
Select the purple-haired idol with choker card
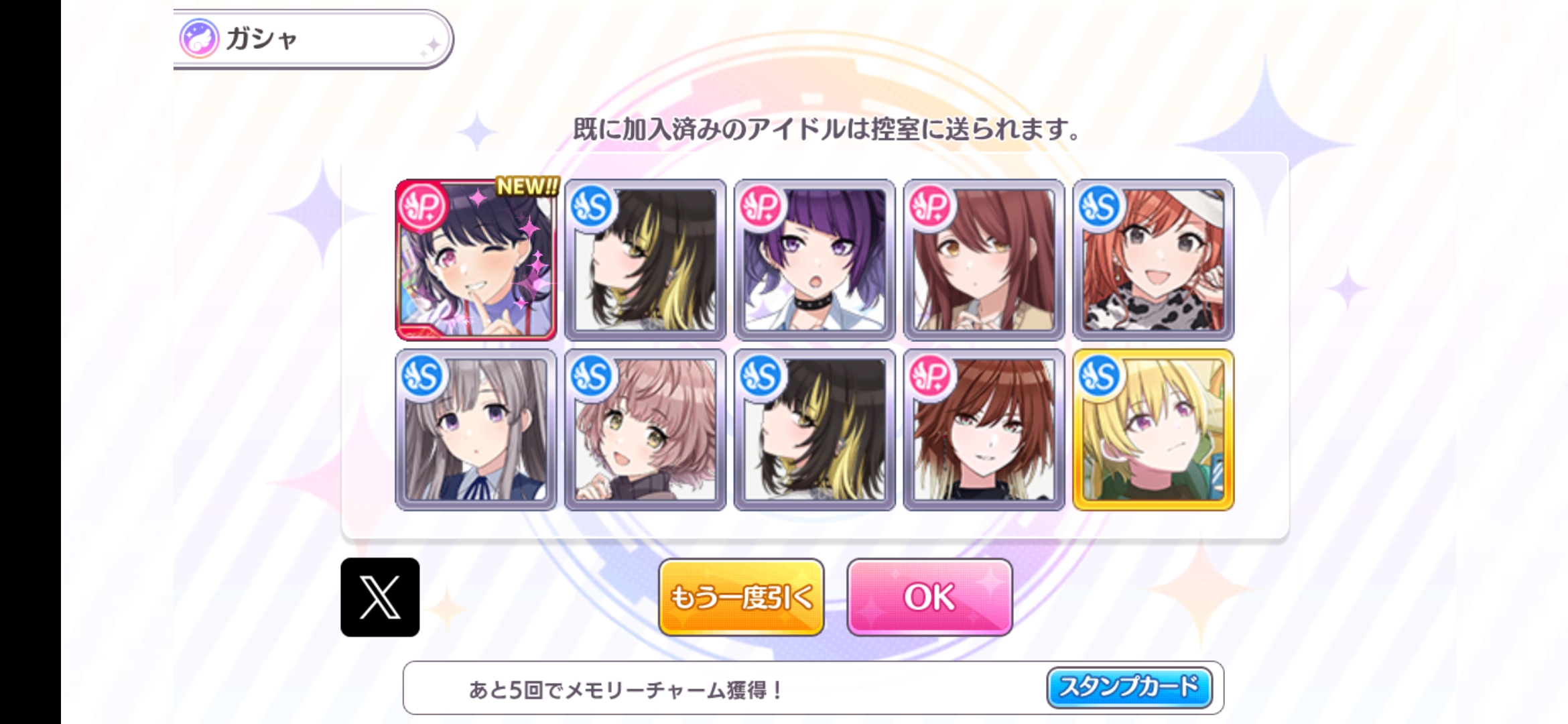(x=814, y=259)
